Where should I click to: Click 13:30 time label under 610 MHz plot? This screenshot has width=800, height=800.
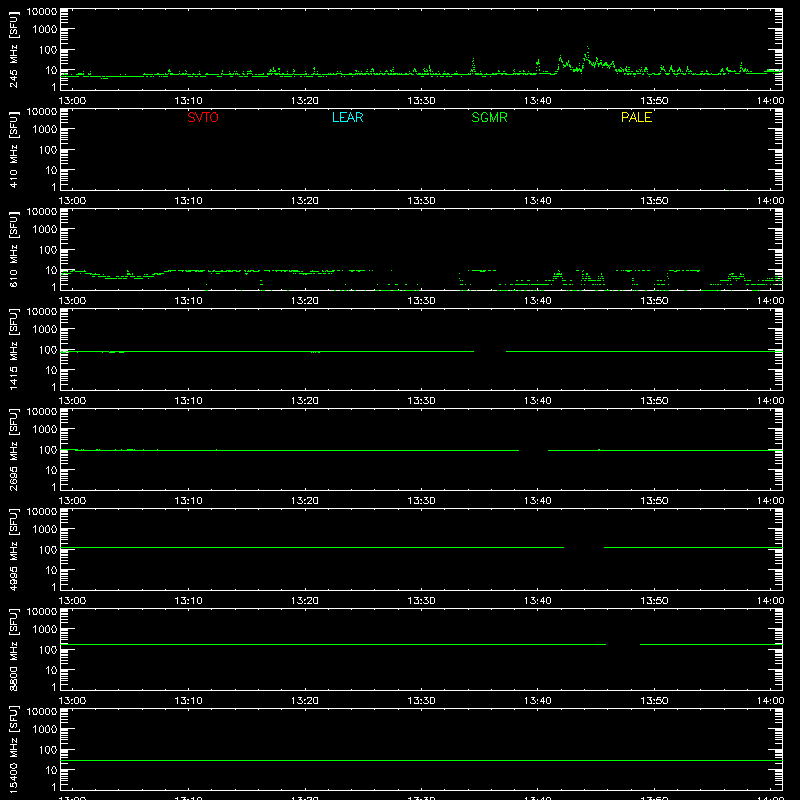click(x=421, y=301)
